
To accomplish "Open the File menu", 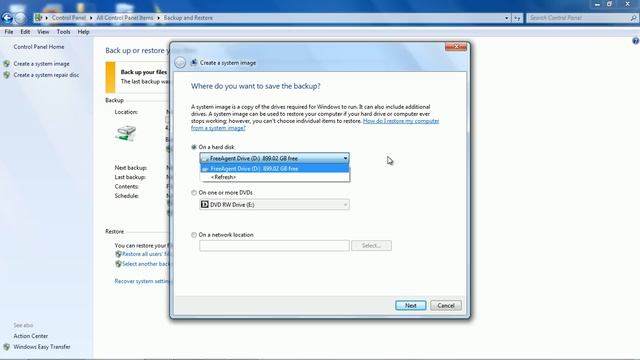I will [x=9, y=32].
